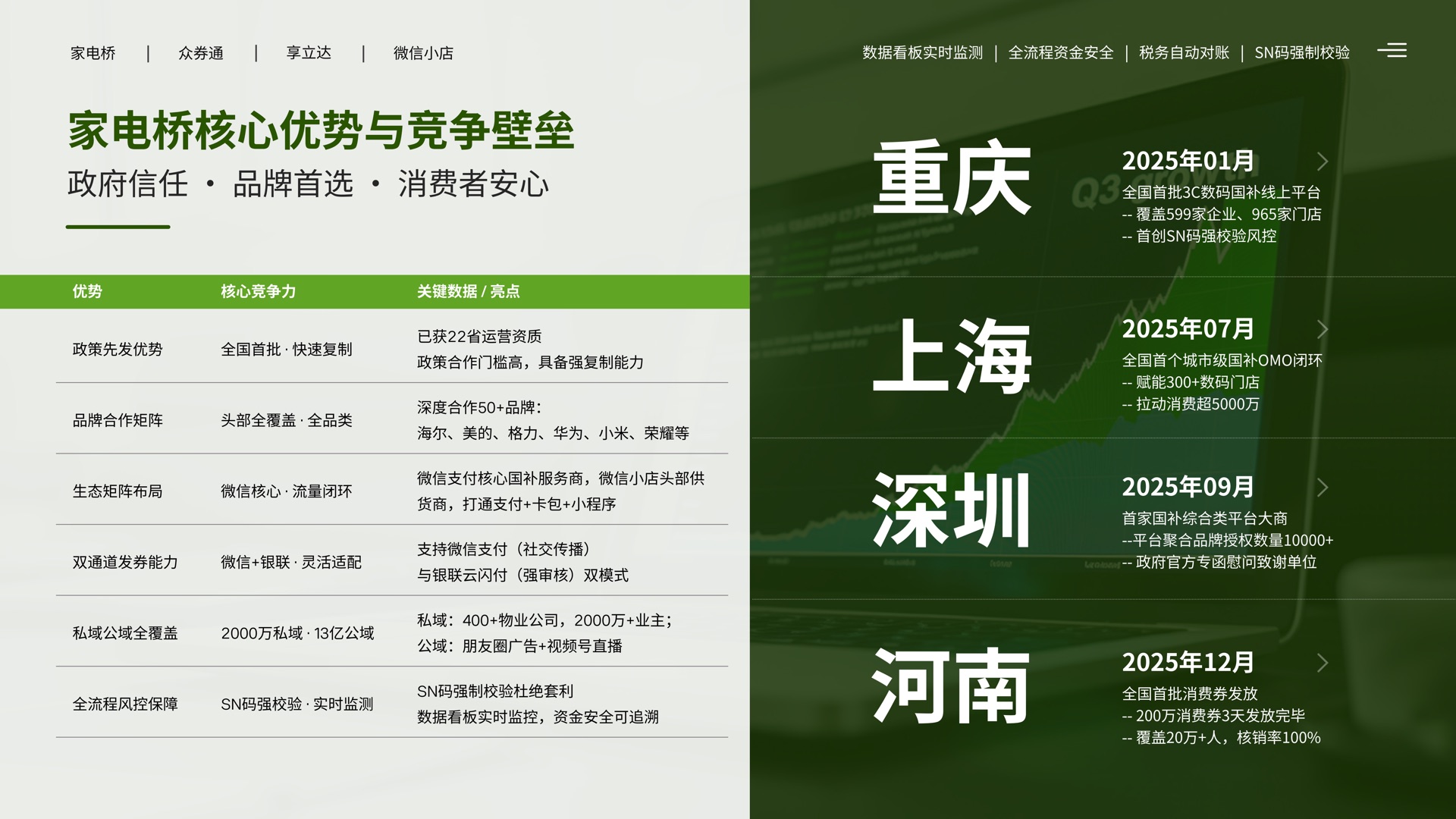Click the 上海 city heading

coord(952,355)
